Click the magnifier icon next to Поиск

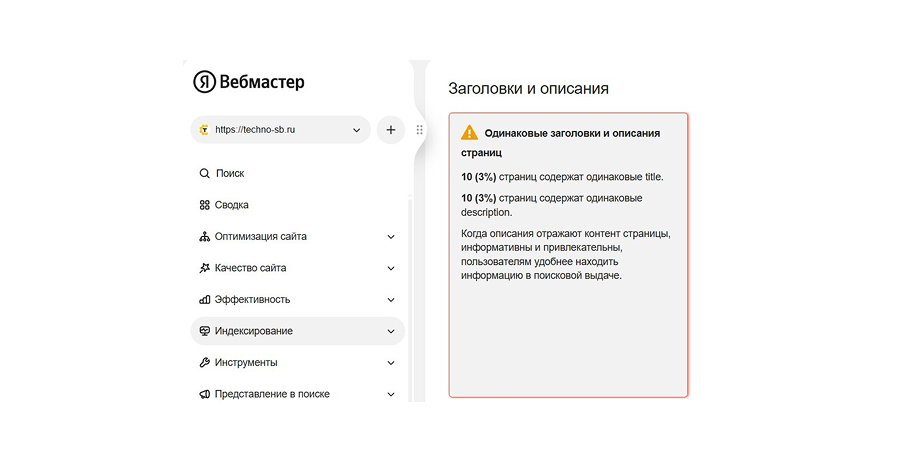coord(205,173)
